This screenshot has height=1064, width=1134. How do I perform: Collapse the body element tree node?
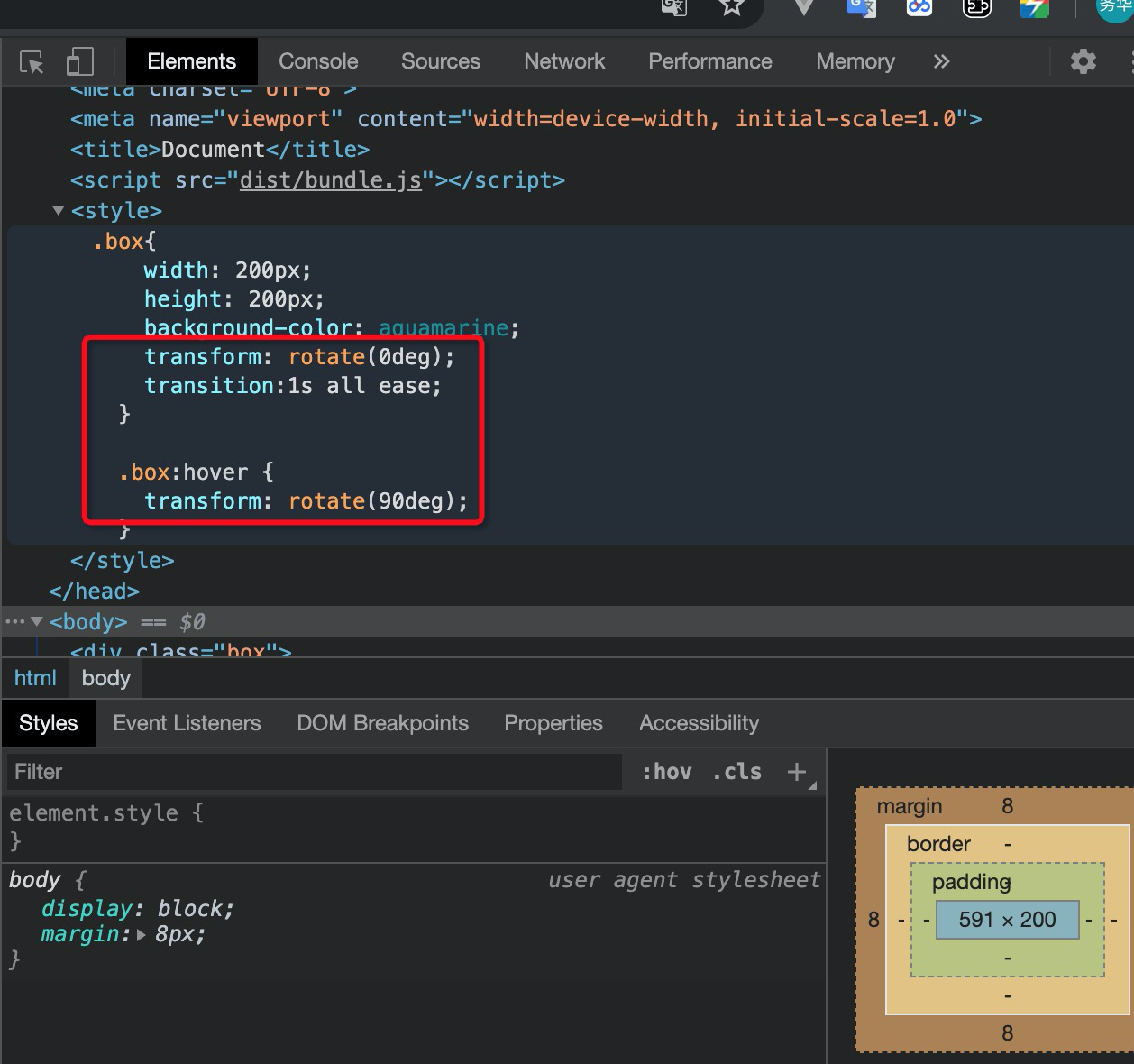pyautogui.click(x=37, y=621)
